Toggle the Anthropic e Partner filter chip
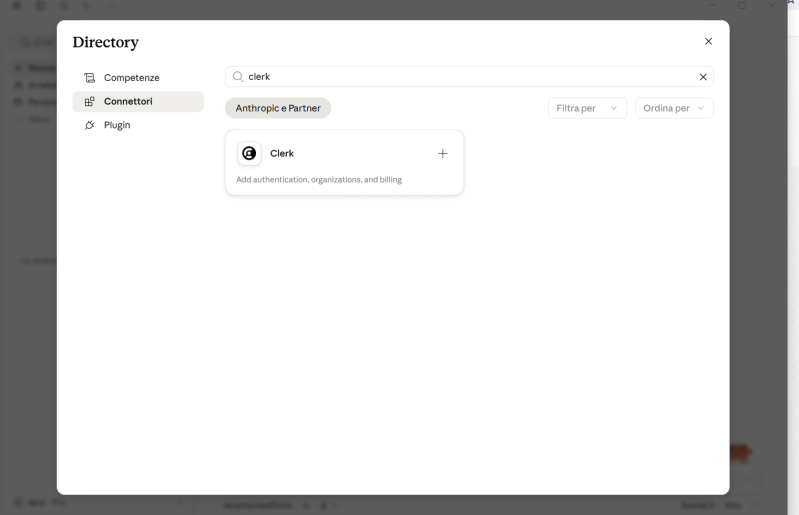 [278, 108]
